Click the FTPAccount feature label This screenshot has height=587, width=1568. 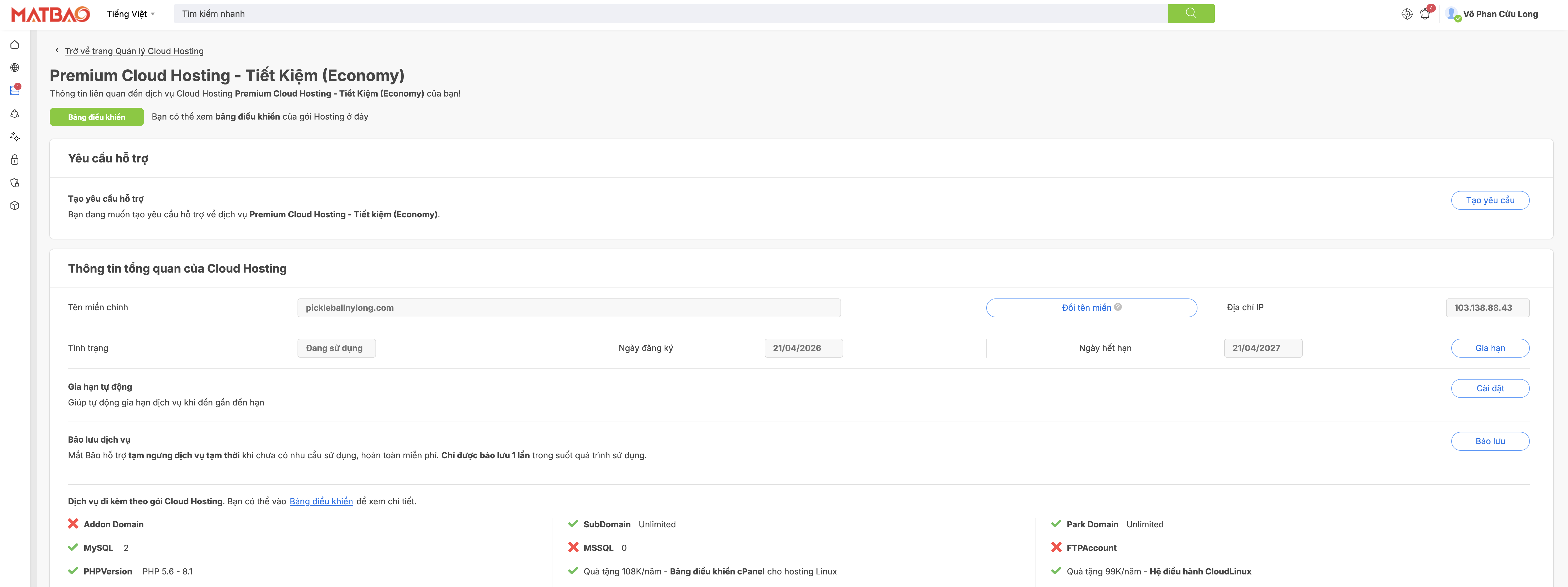tap(1091, 548)
